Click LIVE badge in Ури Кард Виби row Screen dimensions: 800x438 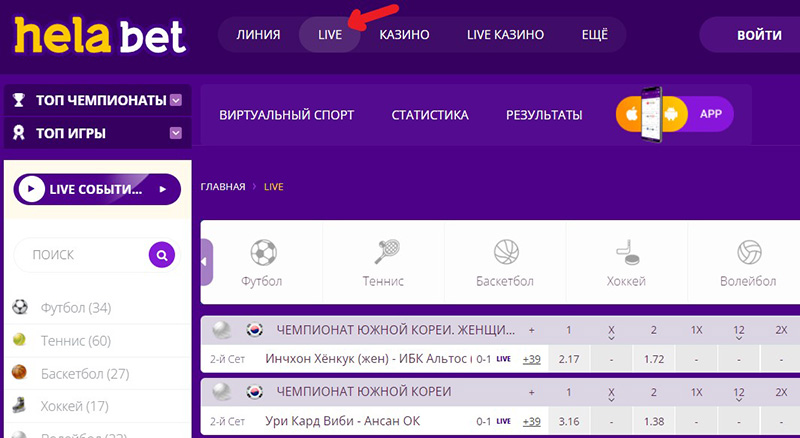[504, 421]
